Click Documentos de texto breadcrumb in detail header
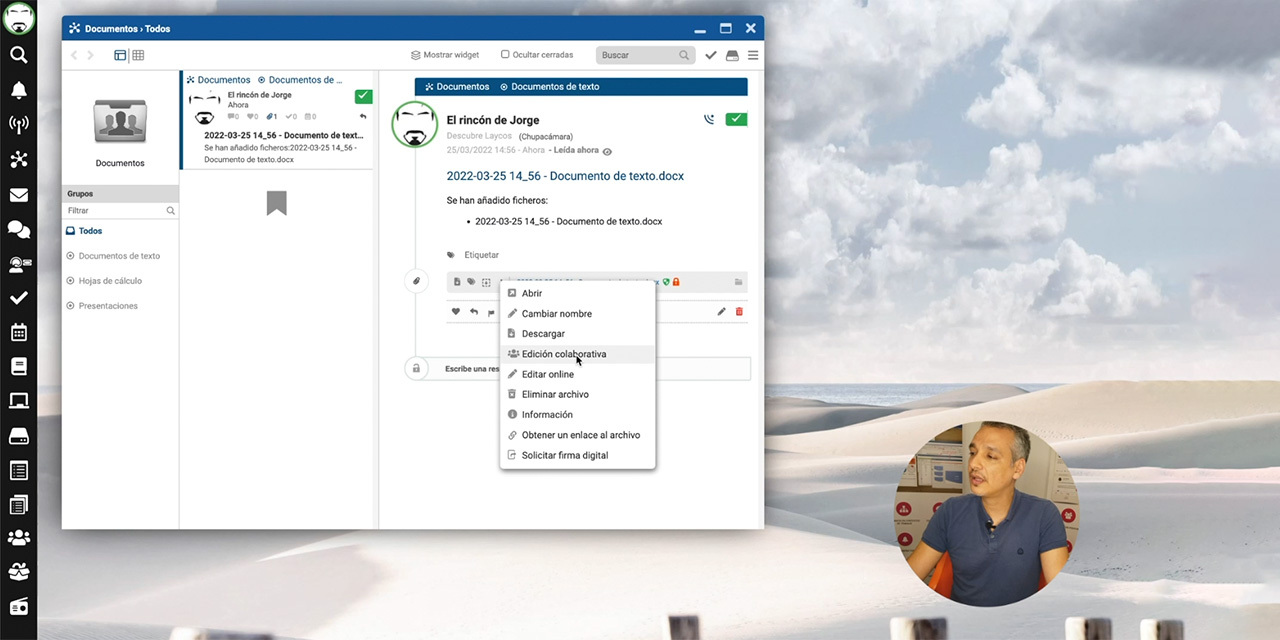The width and height of the screenshot is (1280, 640). click(550, 87)
